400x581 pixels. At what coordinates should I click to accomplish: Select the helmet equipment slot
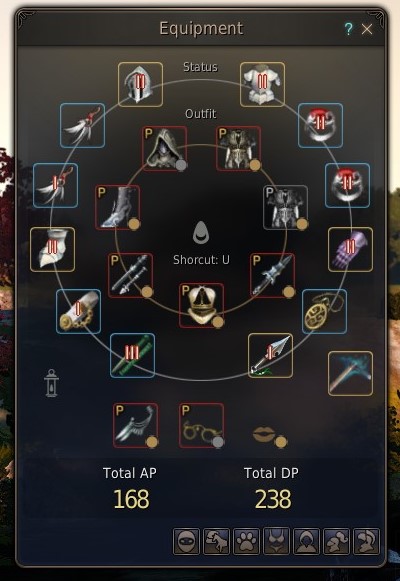pyautogui.click(x=140, y=84)
